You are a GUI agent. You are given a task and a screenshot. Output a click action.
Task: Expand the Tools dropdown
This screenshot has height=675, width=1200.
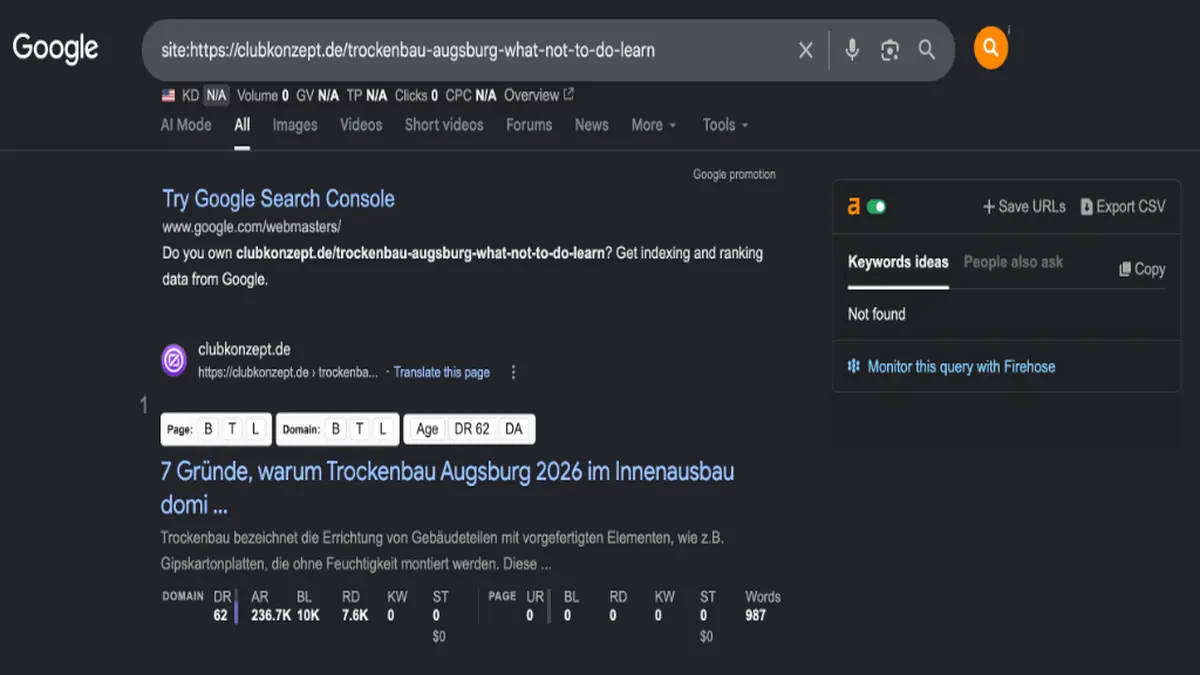(x=725, y=125)
